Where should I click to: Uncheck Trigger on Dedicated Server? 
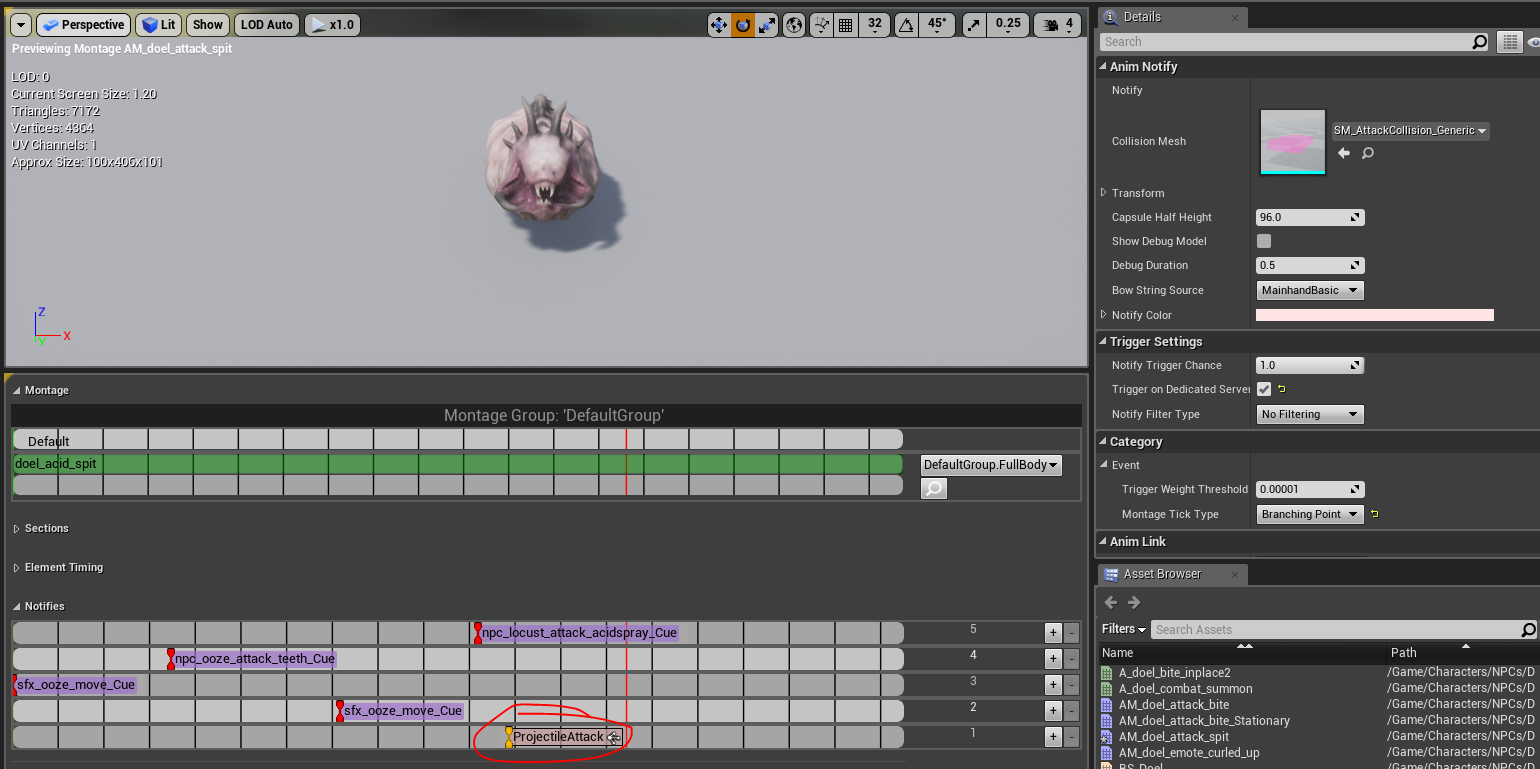tap(1264, 389)
